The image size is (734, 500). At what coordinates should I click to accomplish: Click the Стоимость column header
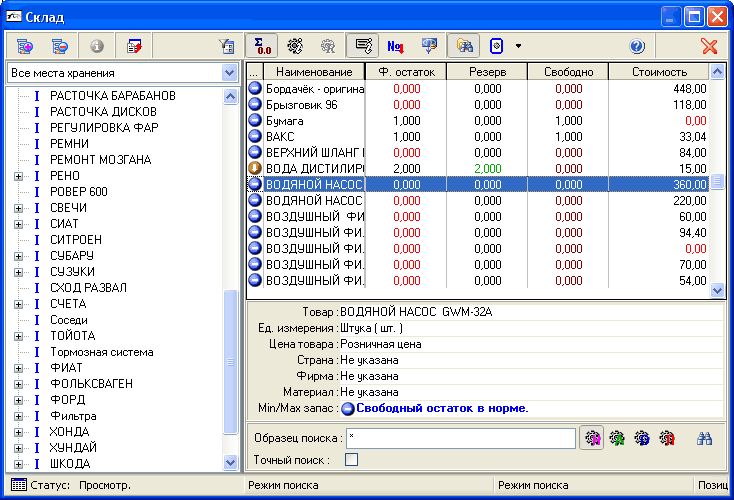[659, 72]
